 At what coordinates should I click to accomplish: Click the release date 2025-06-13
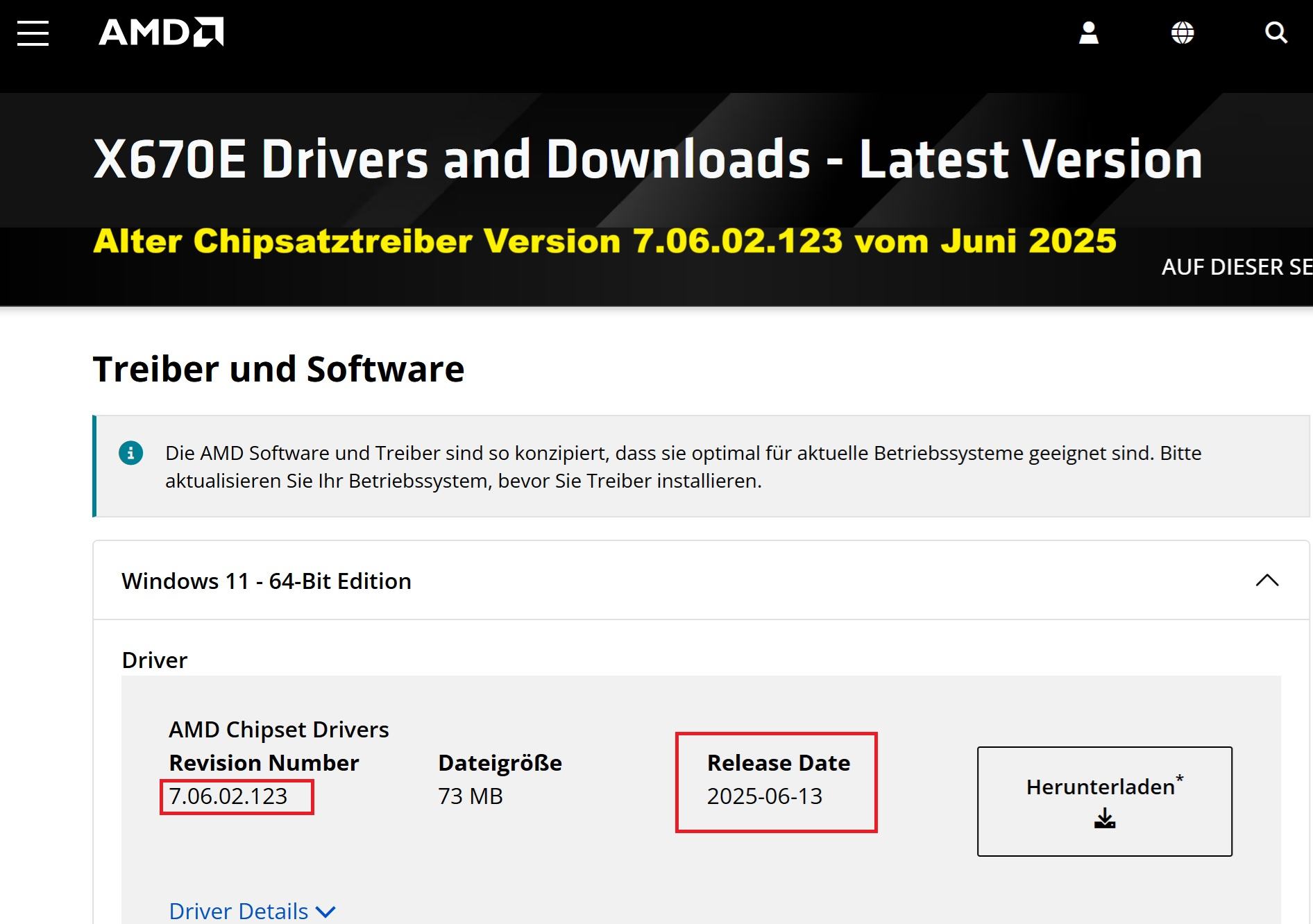[764, 796]
